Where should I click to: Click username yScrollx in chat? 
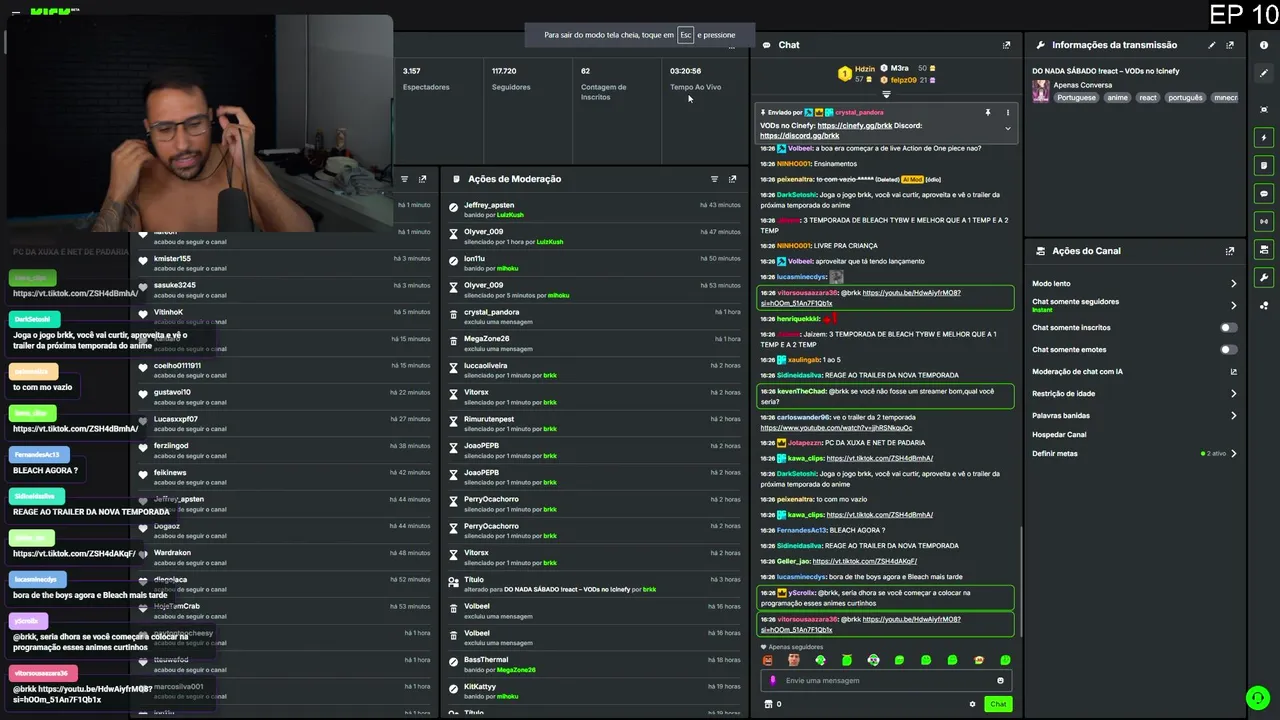coord(802,593)
